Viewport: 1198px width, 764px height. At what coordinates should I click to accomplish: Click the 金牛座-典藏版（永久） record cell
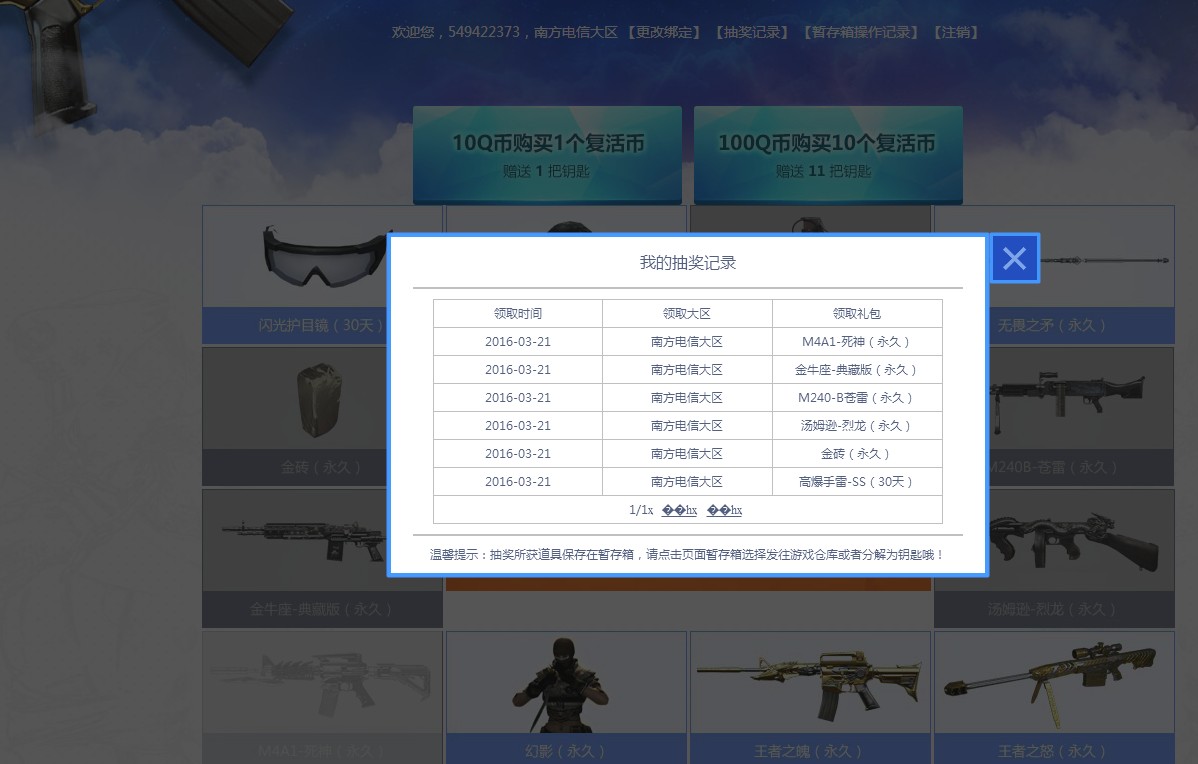856,370
